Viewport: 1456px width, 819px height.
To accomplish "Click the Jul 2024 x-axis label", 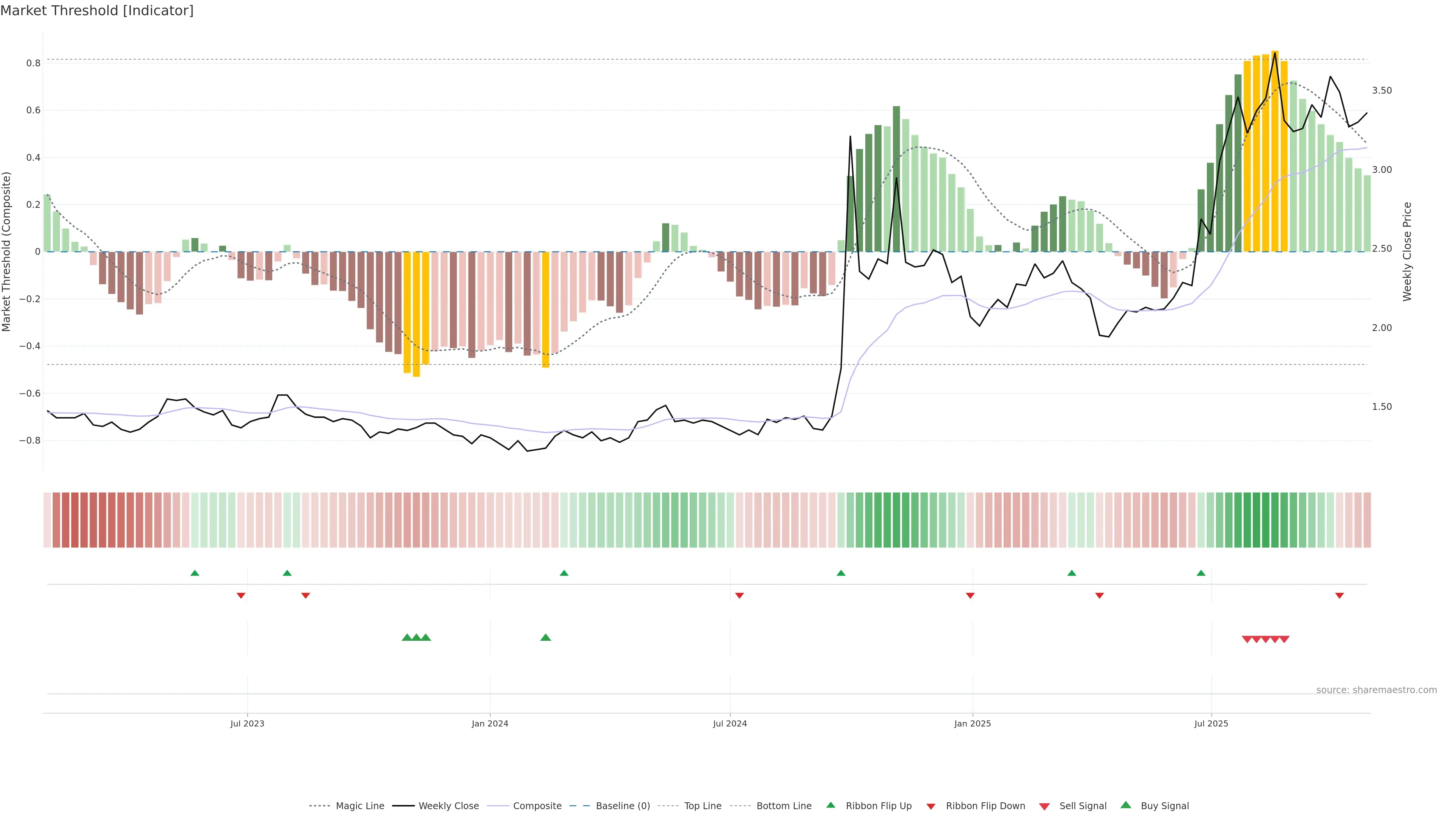I will point(730,723).
